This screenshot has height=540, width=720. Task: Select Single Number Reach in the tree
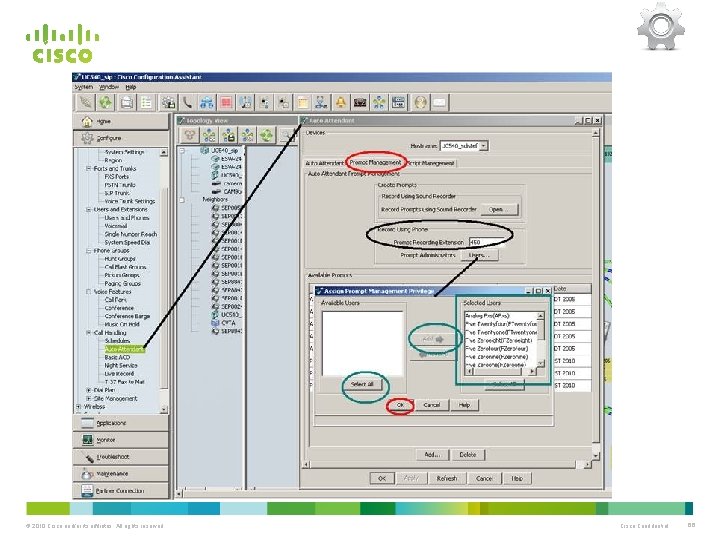131,234
